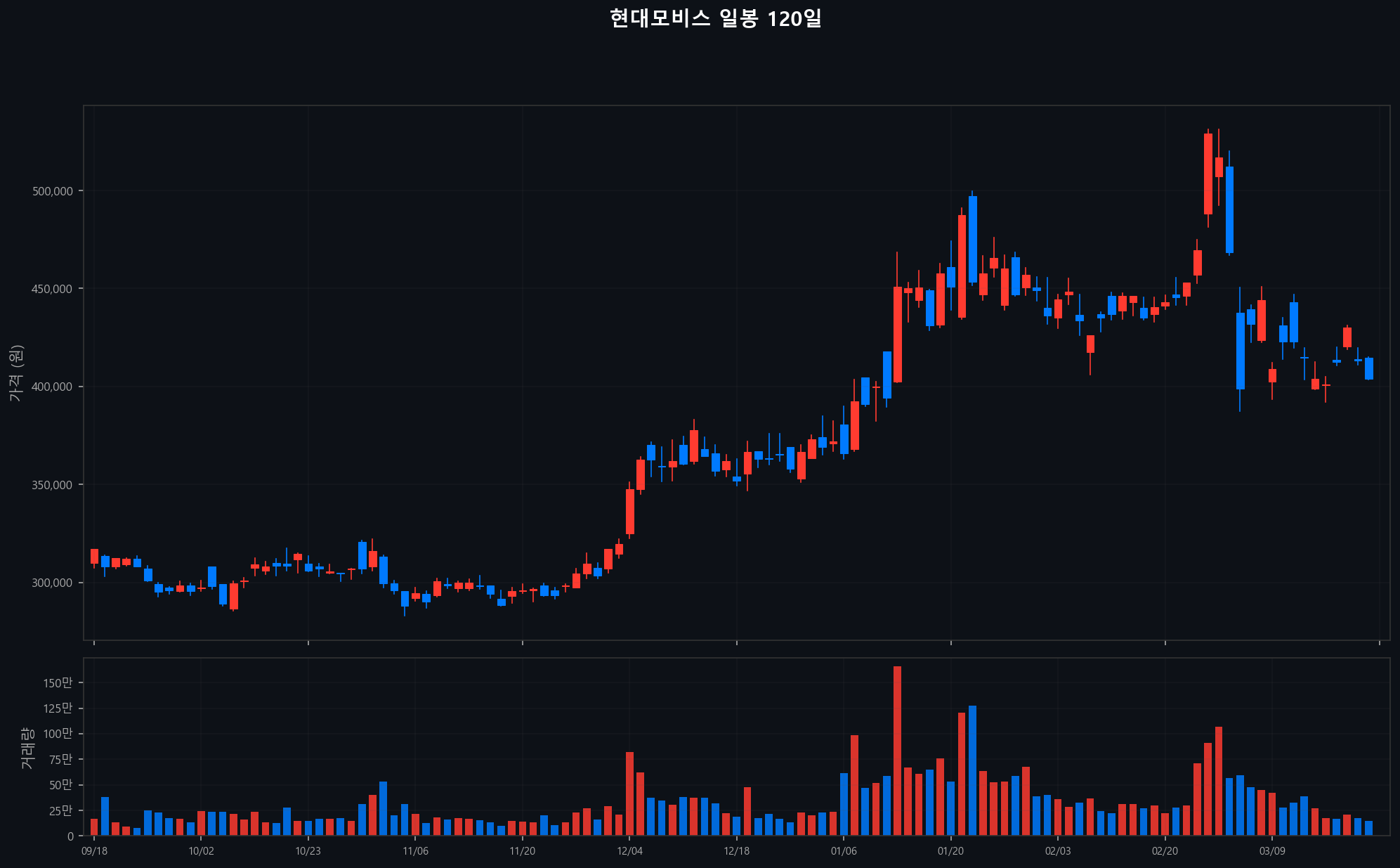Click the 03/09 date label
Viewport: 1400px width, 868px height.
(1271, 851)
